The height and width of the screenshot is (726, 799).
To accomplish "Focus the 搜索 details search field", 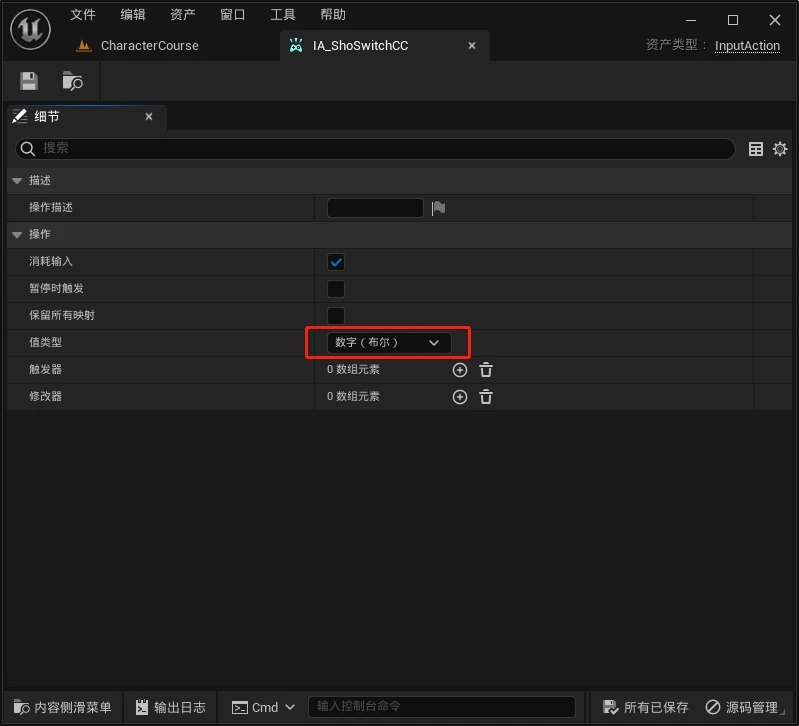I will pyautogui.click(x=375, y=149).
